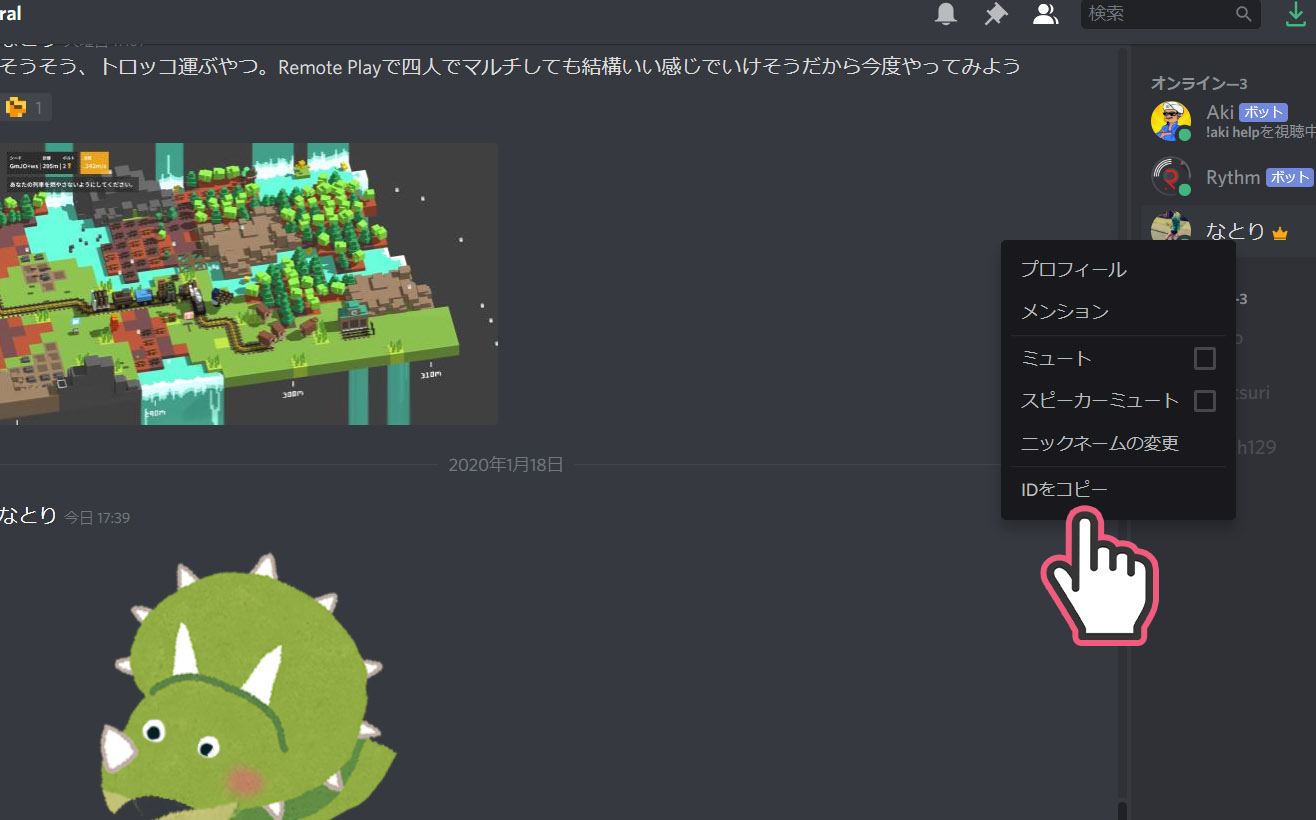Choose メンション from the context menu
The image size is (1316, 820).
pyautogui.click(x=1118, y=312)
